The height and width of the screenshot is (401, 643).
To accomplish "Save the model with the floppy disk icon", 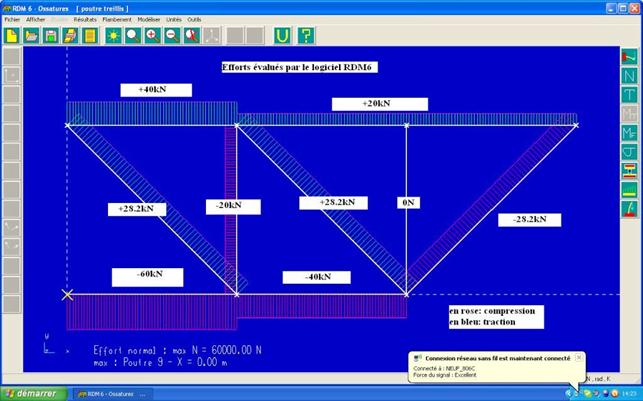I will pos(52,35).
